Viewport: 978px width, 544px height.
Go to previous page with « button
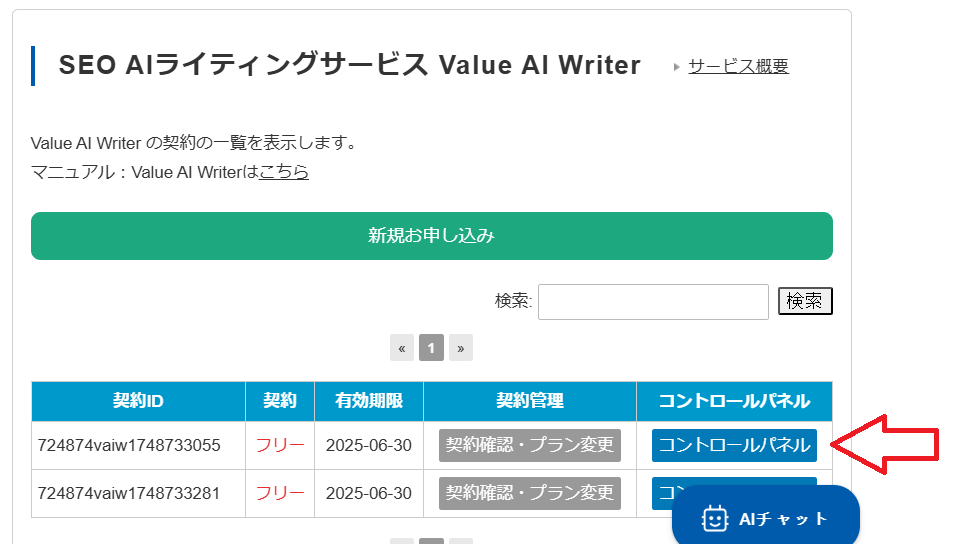coord(402,348)
